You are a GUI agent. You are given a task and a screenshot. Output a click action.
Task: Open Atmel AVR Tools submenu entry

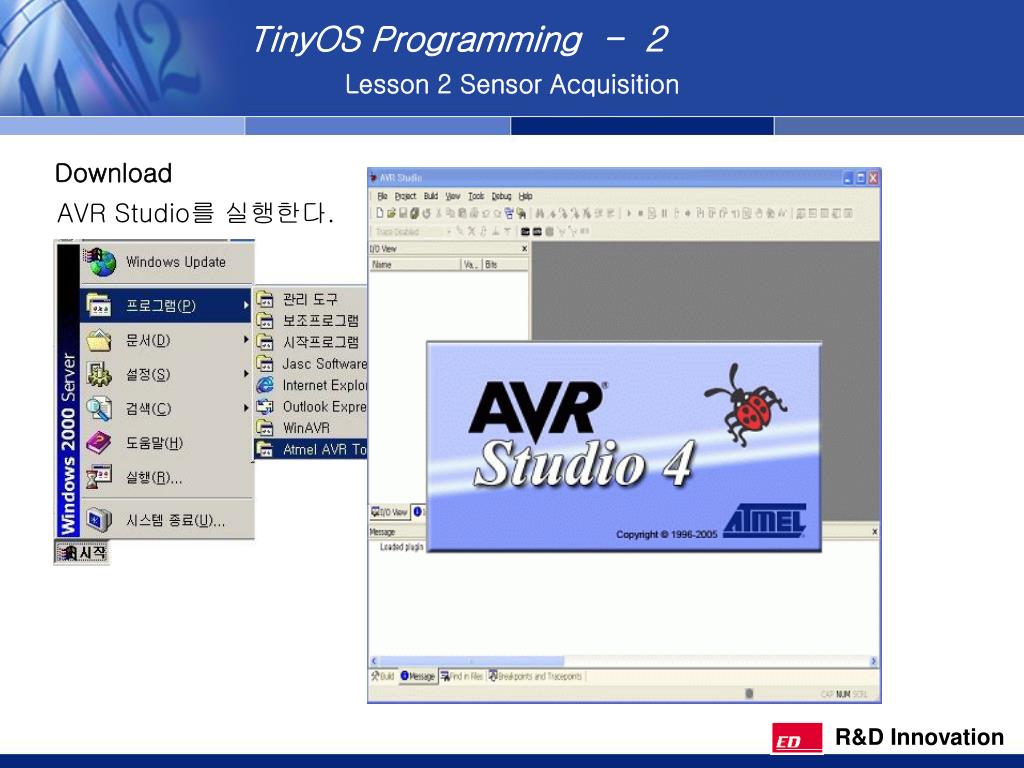[x=311, y=449]
